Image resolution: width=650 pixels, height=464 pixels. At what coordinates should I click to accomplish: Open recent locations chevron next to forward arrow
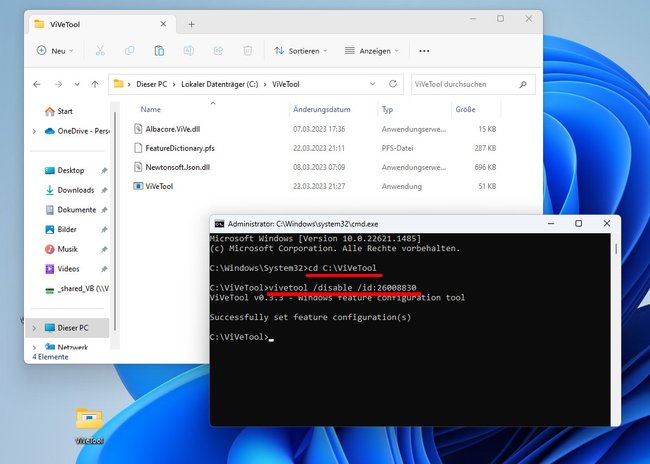pyautogui.click(x=77, y=84)
